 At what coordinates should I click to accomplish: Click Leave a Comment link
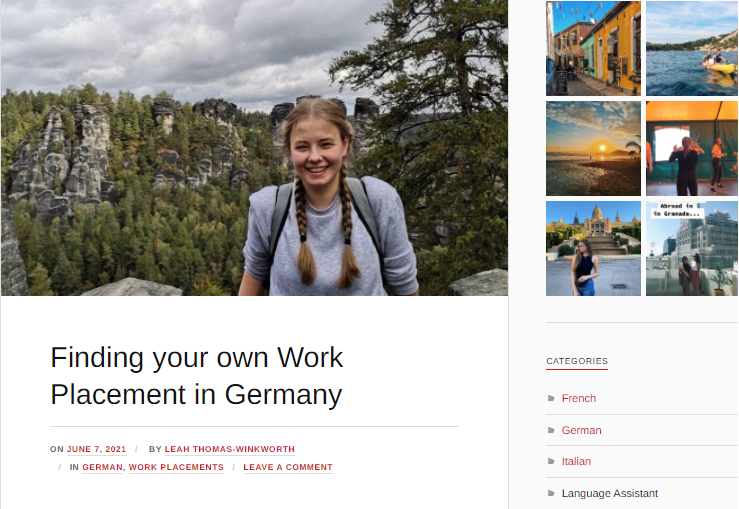[288, 467]
